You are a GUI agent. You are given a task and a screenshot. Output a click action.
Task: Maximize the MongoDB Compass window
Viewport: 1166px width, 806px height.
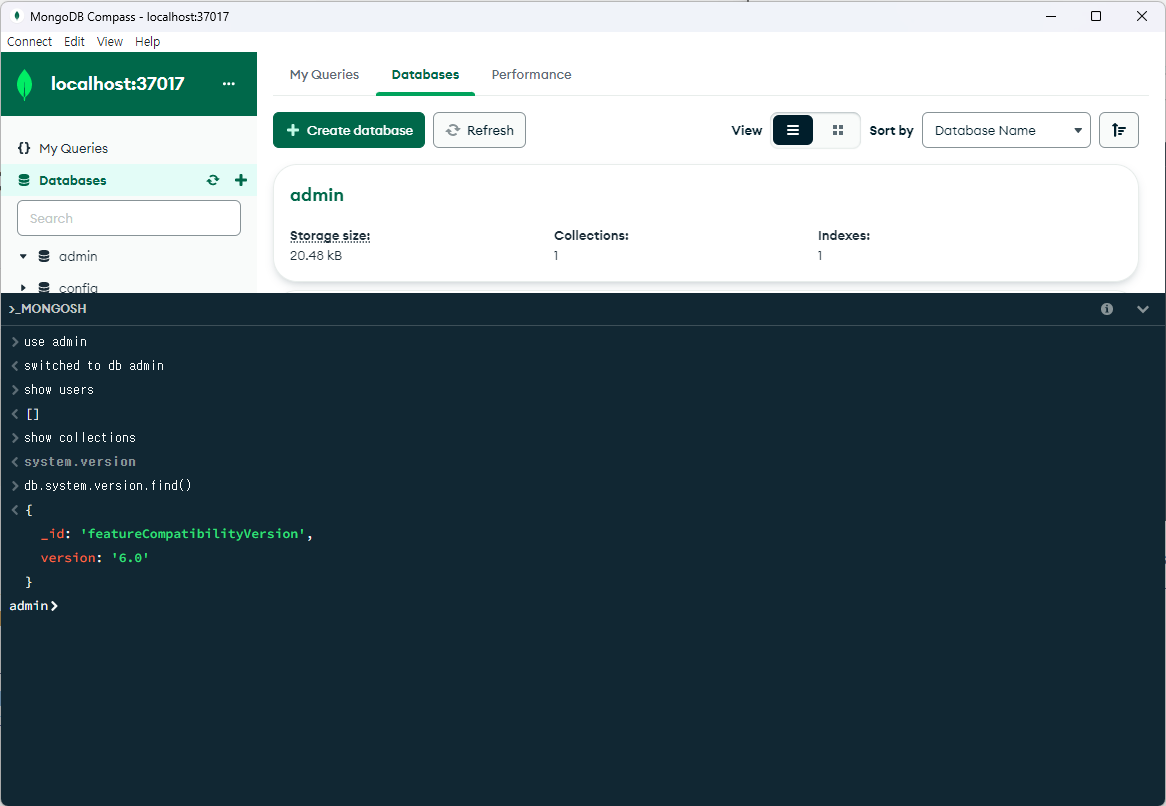tap(1095, 16)
